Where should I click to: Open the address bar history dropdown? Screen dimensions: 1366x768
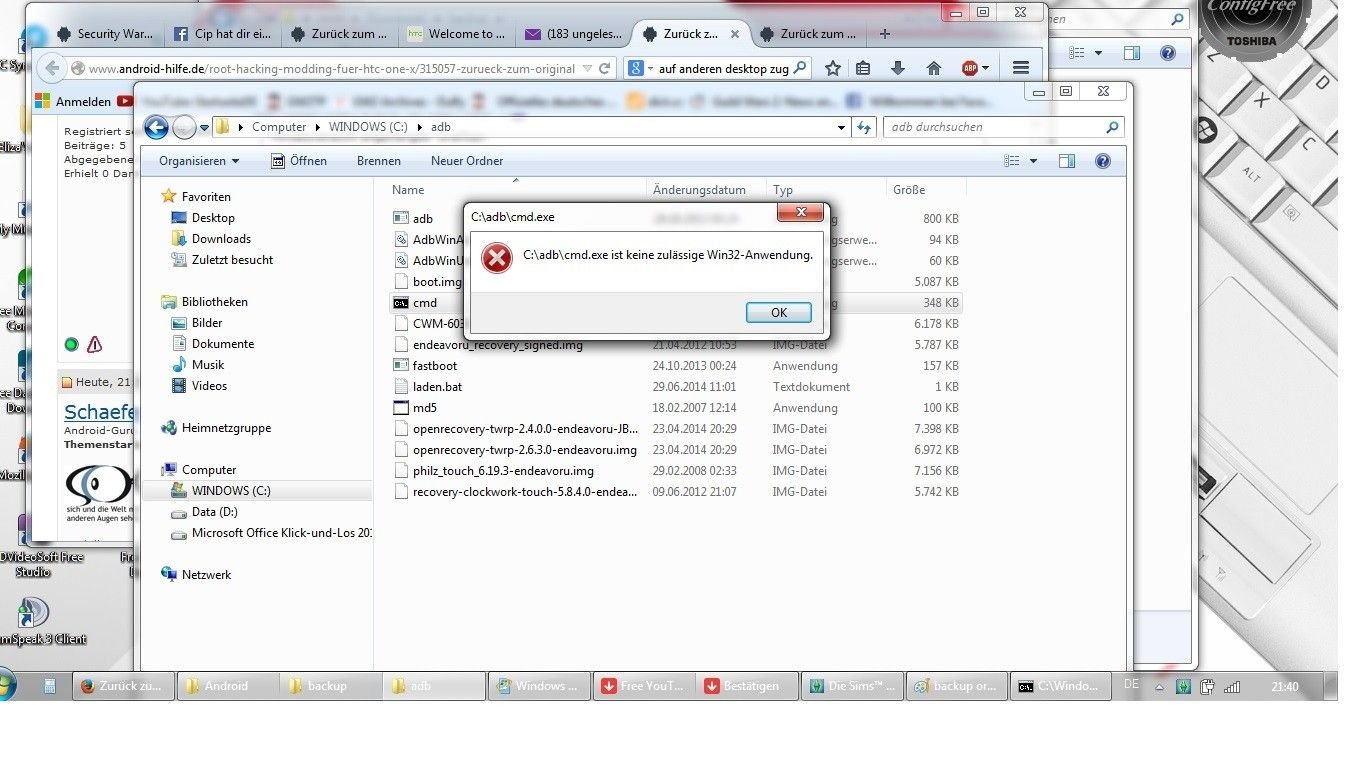click(842, 127)
